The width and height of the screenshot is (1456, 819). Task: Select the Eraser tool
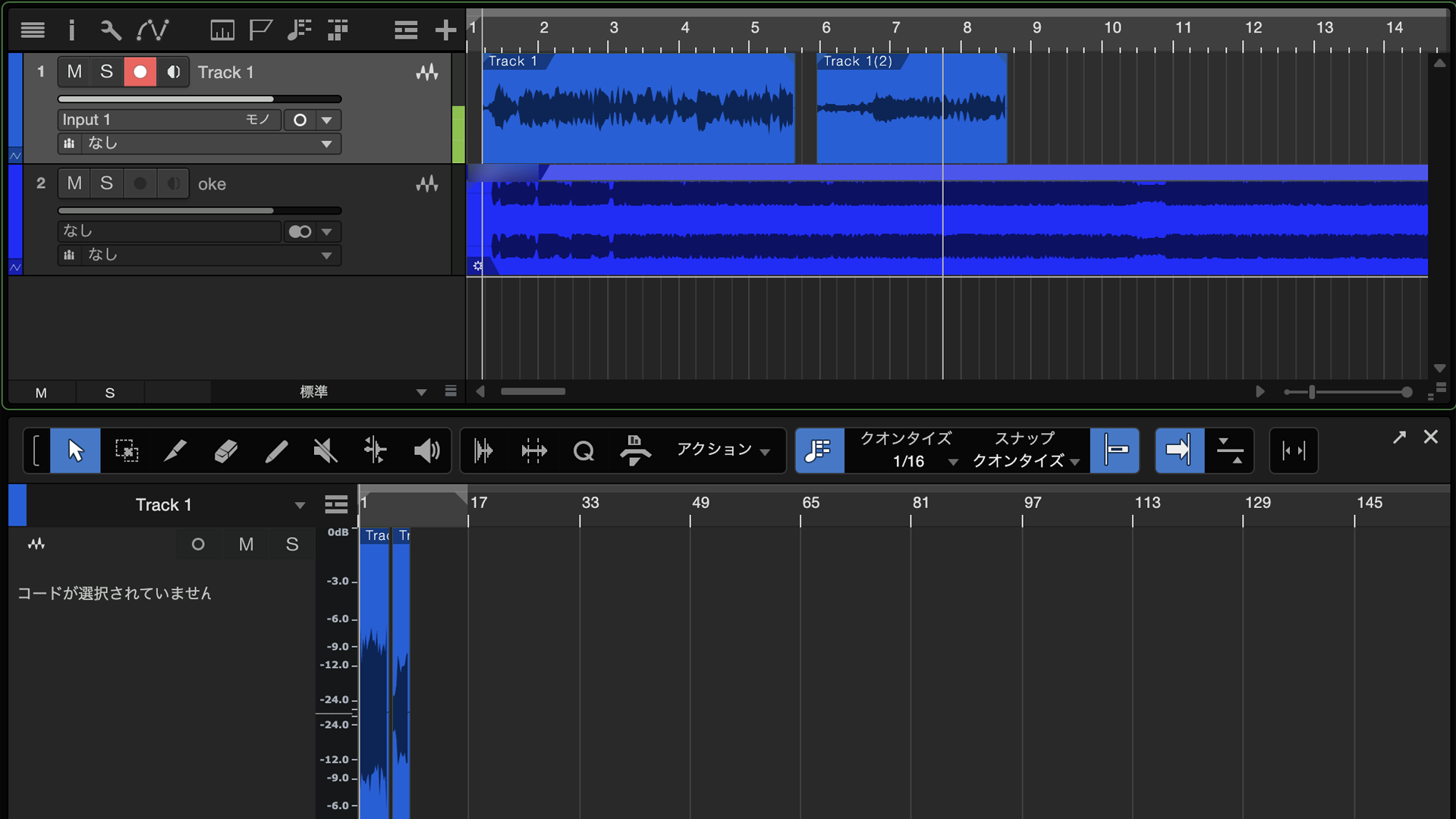(x=225, y=450)
